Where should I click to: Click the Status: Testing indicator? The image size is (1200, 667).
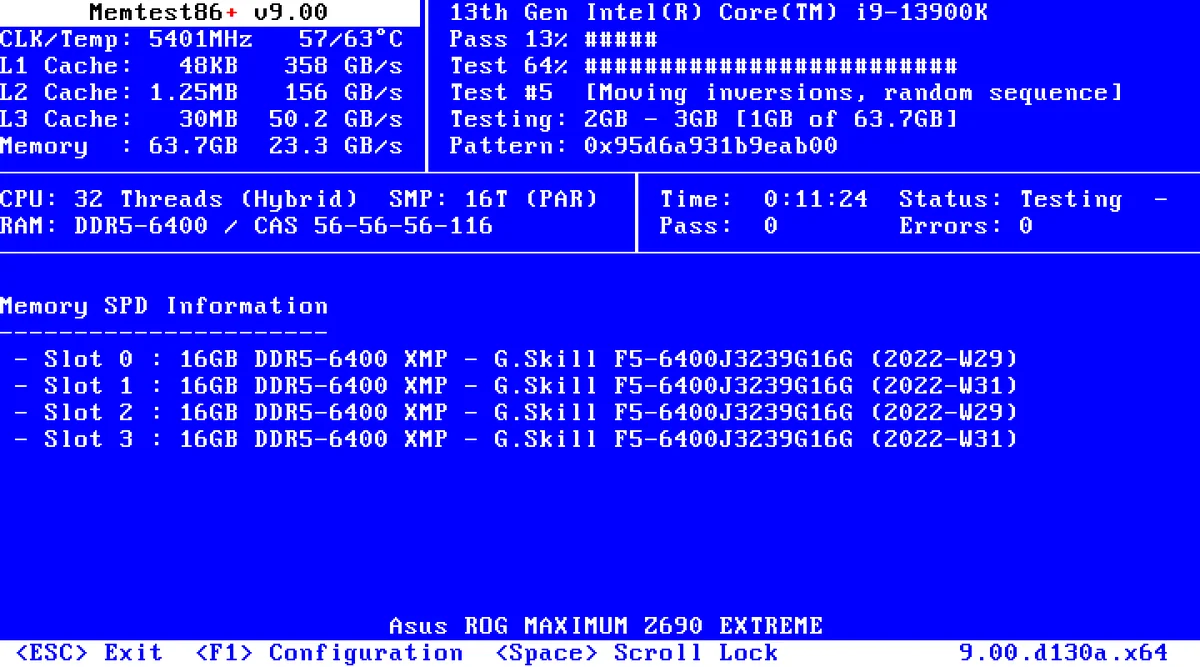pos(1010,199)
